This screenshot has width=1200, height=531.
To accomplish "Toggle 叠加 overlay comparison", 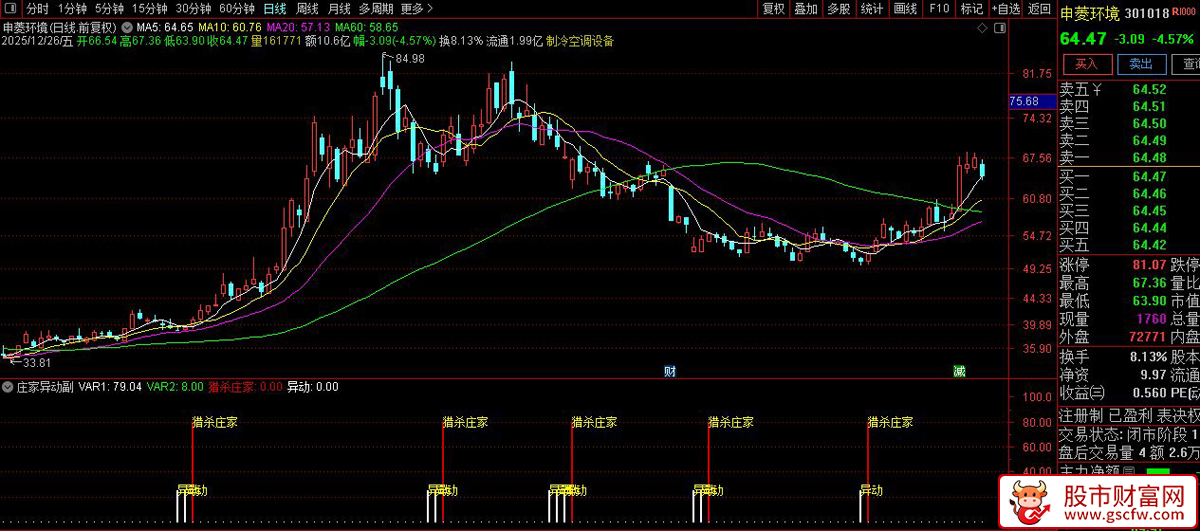I will [x=806, y=8].
